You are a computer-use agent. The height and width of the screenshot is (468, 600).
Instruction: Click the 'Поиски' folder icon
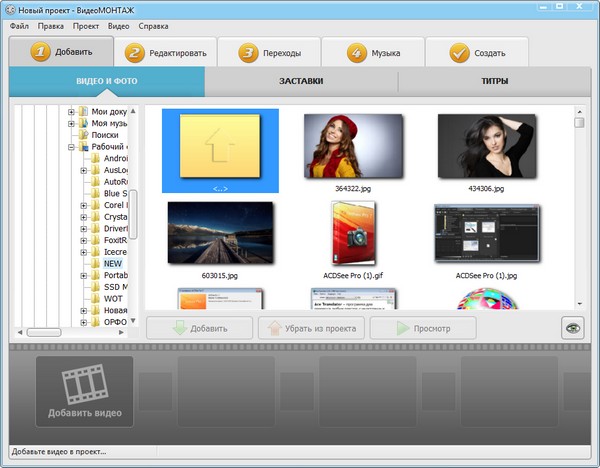pos(84,135)
